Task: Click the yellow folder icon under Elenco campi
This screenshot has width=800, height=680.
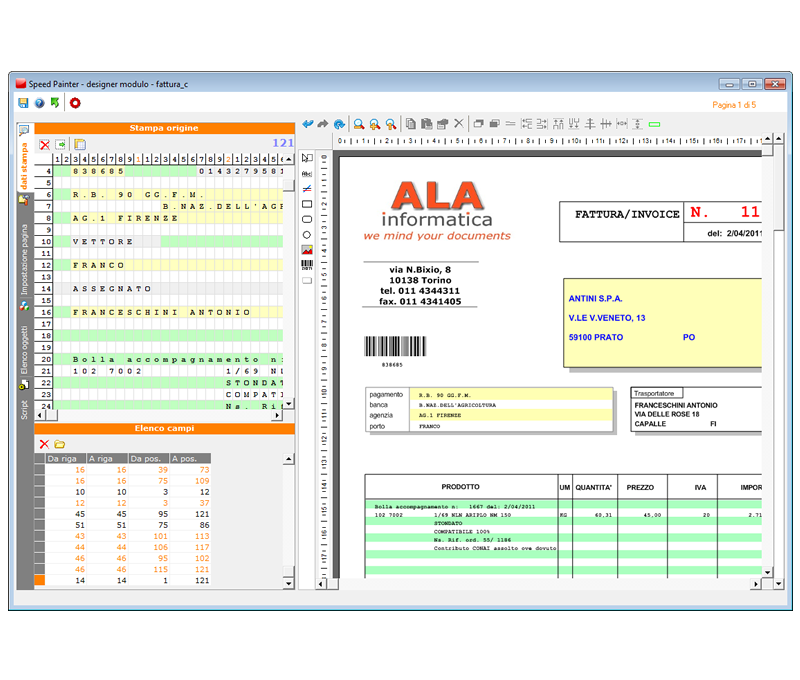Action: [60, 444]
